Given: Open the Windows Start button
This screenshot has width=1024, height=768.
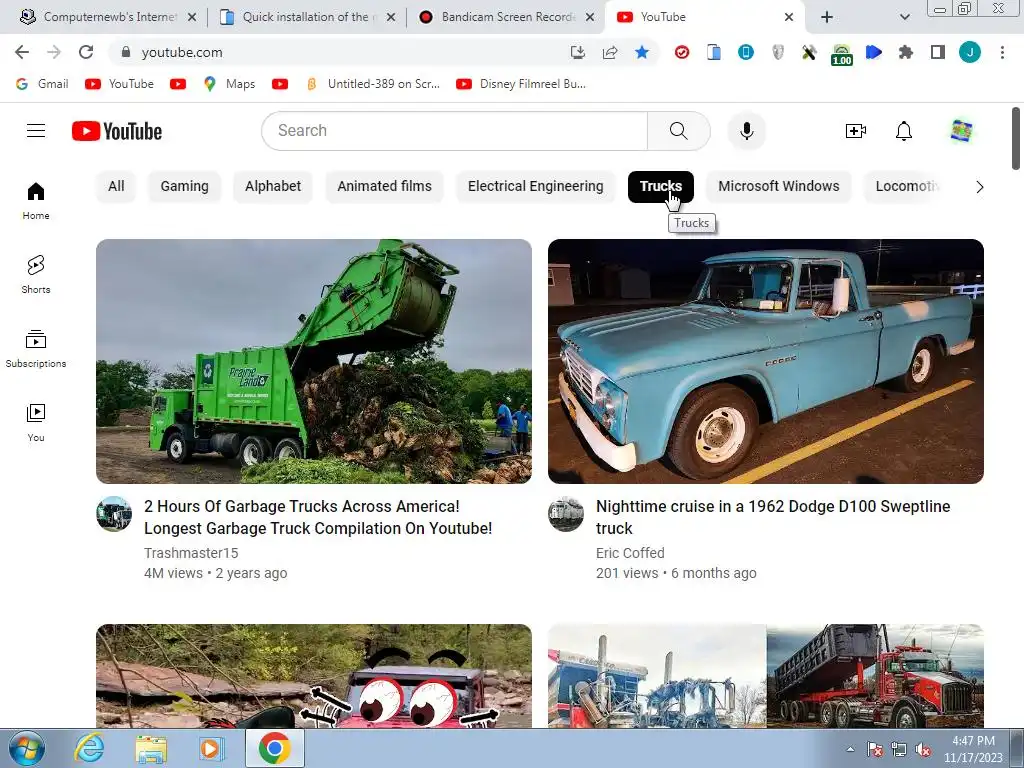Looking at the screenshot, I should point(26,749).
